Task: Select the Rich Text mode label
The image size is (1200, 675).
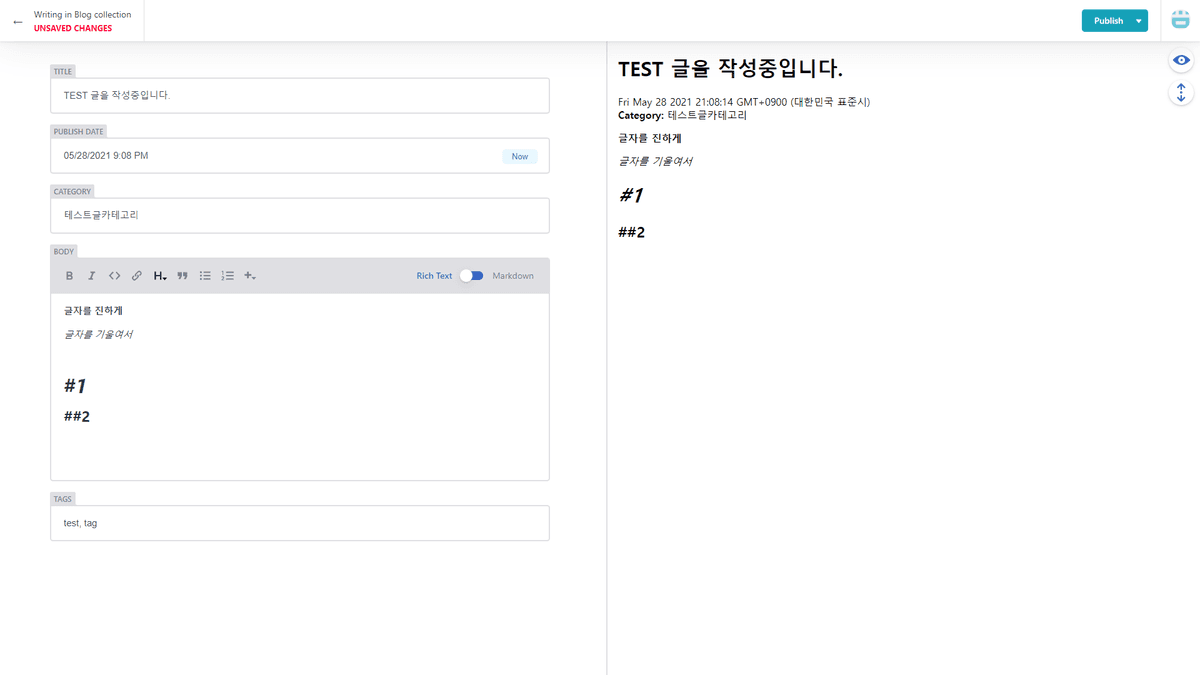Action: point(434,276)
